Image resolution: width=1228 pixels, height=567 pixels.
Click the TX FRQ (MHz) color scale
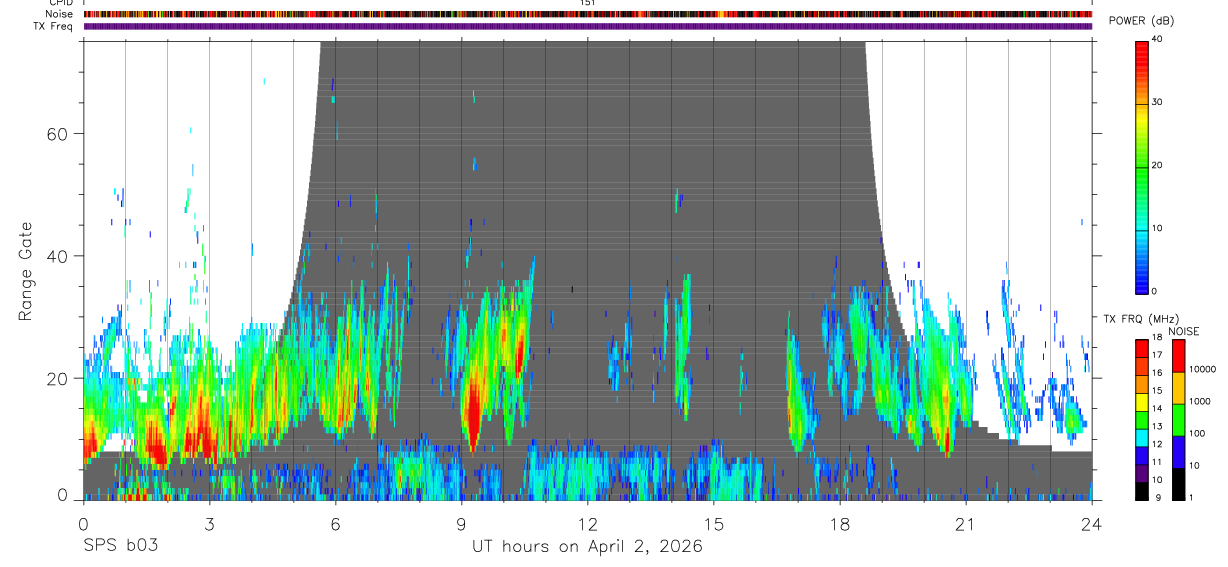(x=1141, y=419)
